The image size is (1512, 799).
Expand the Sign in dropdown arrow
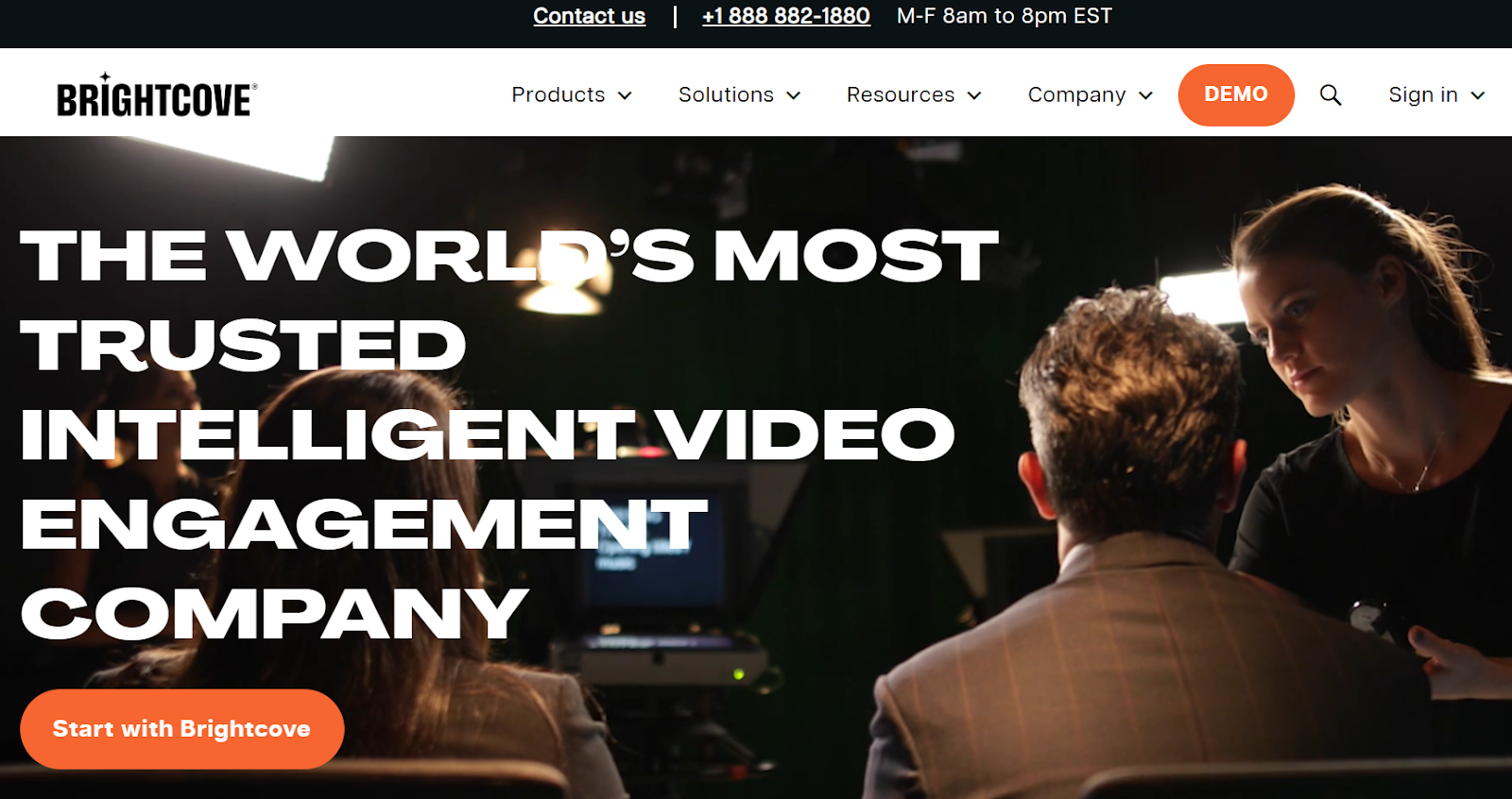coord(1478,95)
